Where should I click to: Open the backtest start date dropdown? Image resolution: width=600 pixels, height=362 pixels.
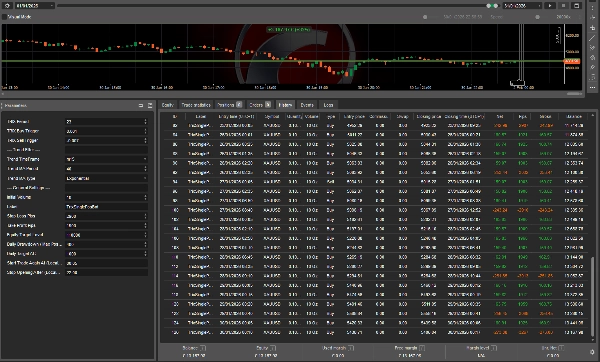coord(35,5)
